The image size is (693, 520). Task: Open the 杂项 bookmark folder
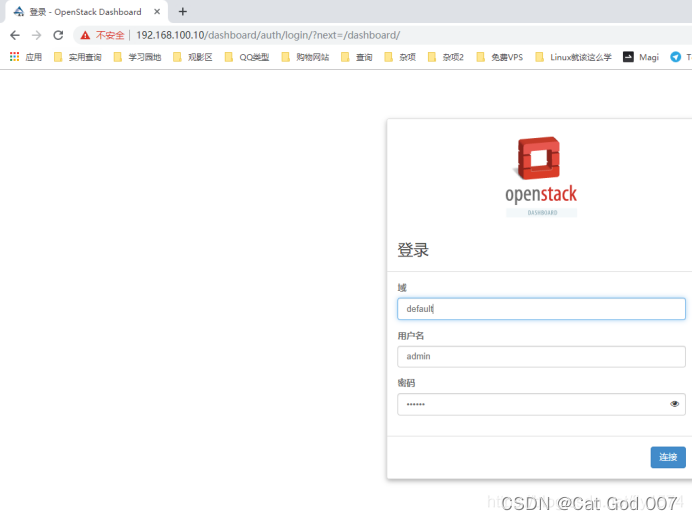click(x=400, y=57)
